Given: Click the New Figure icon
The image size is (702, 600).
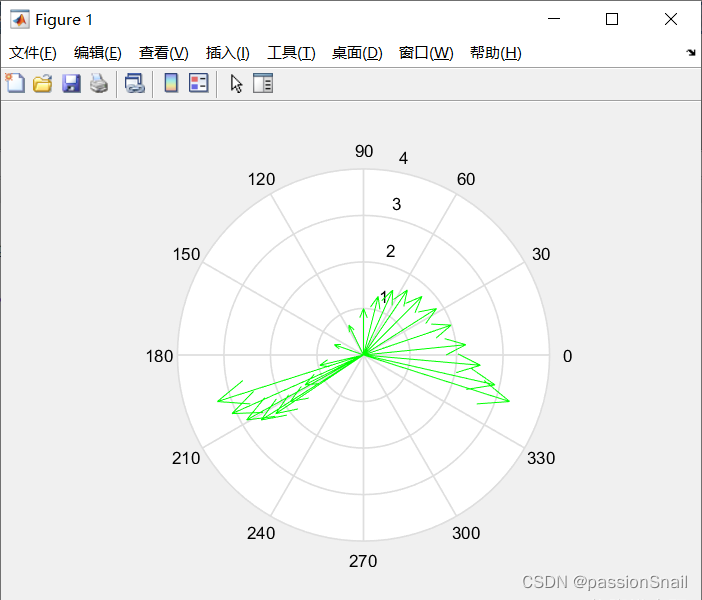Looking at the screenshot, I should (x=15, y=83).
